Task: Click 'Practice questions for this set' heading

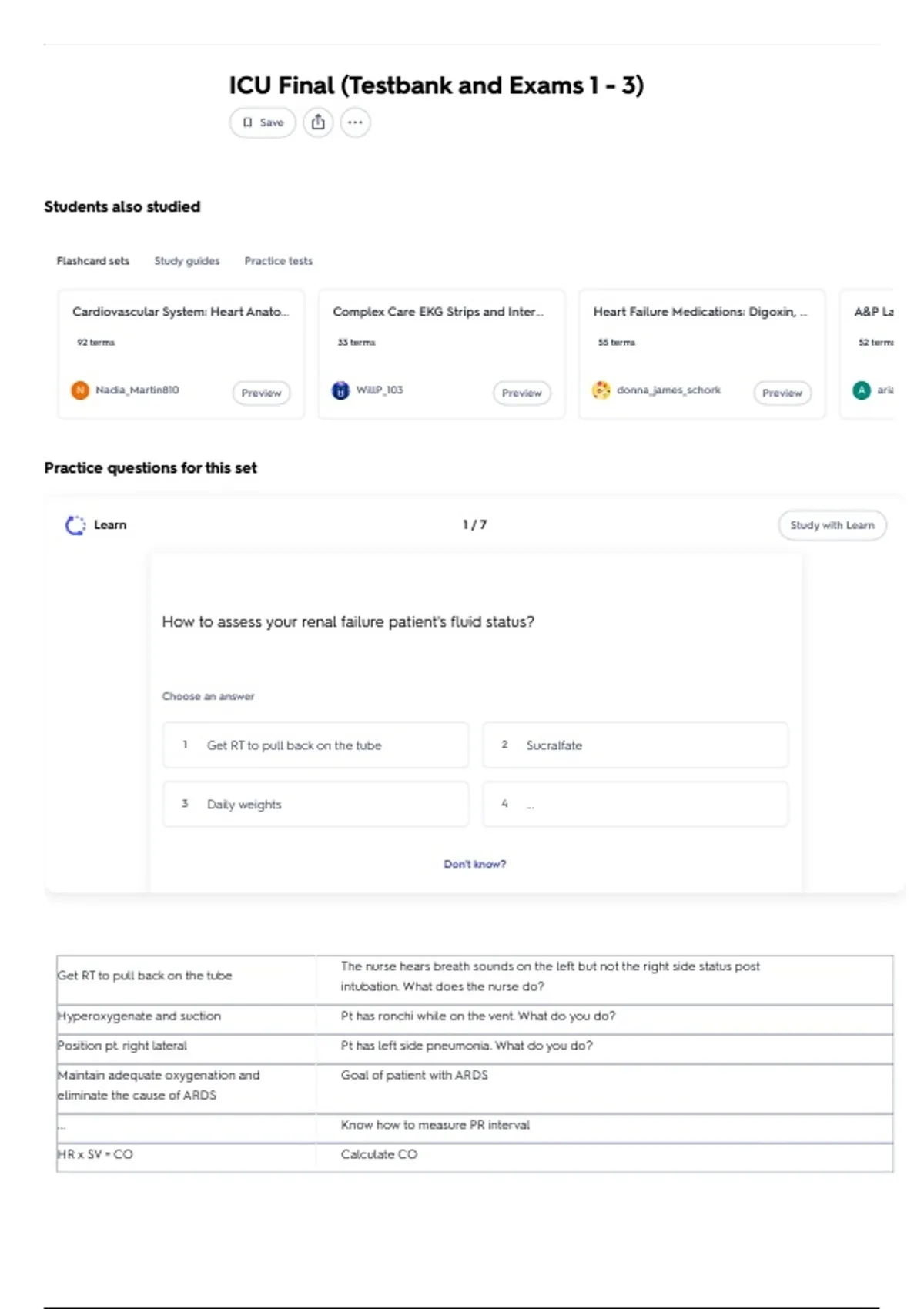Action: [x=151, y=468]
